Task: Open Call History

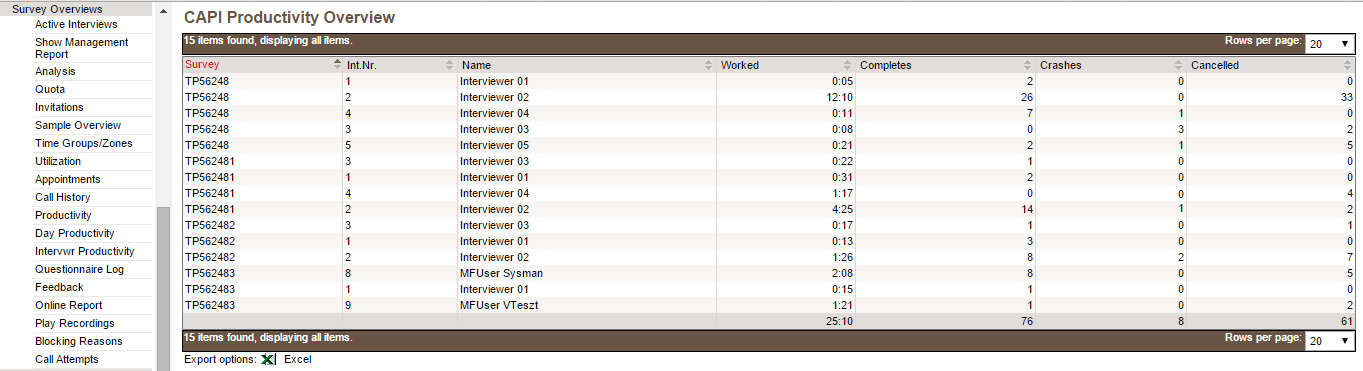Action: (62, 197)
